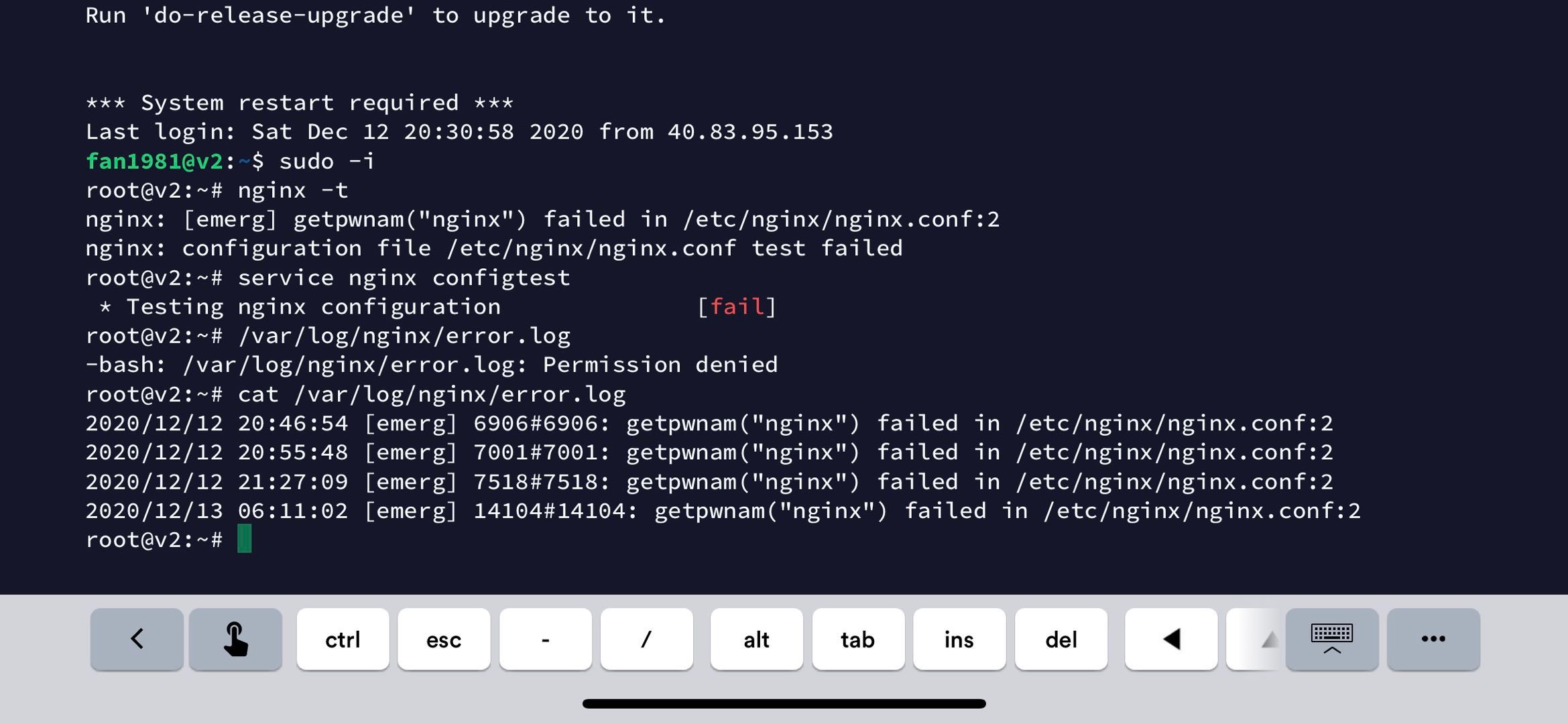Tap the tab key

(858, 639)
